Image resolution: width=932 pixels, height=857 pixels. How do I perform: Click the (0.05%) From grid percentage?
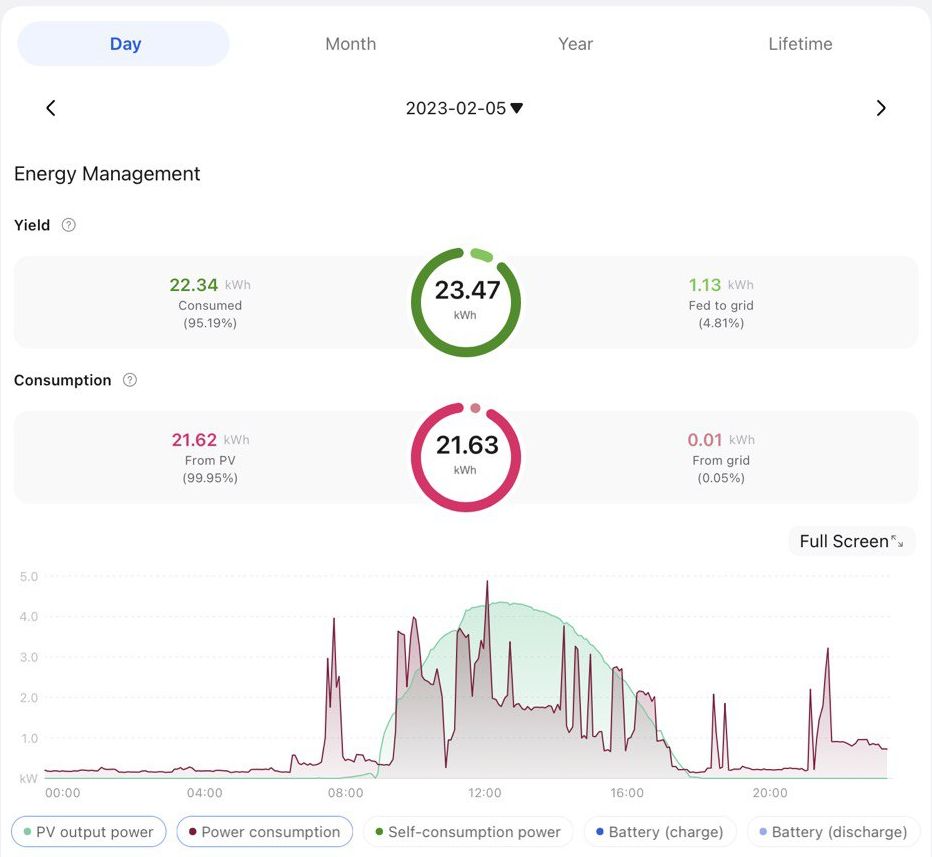pos(721,478)
